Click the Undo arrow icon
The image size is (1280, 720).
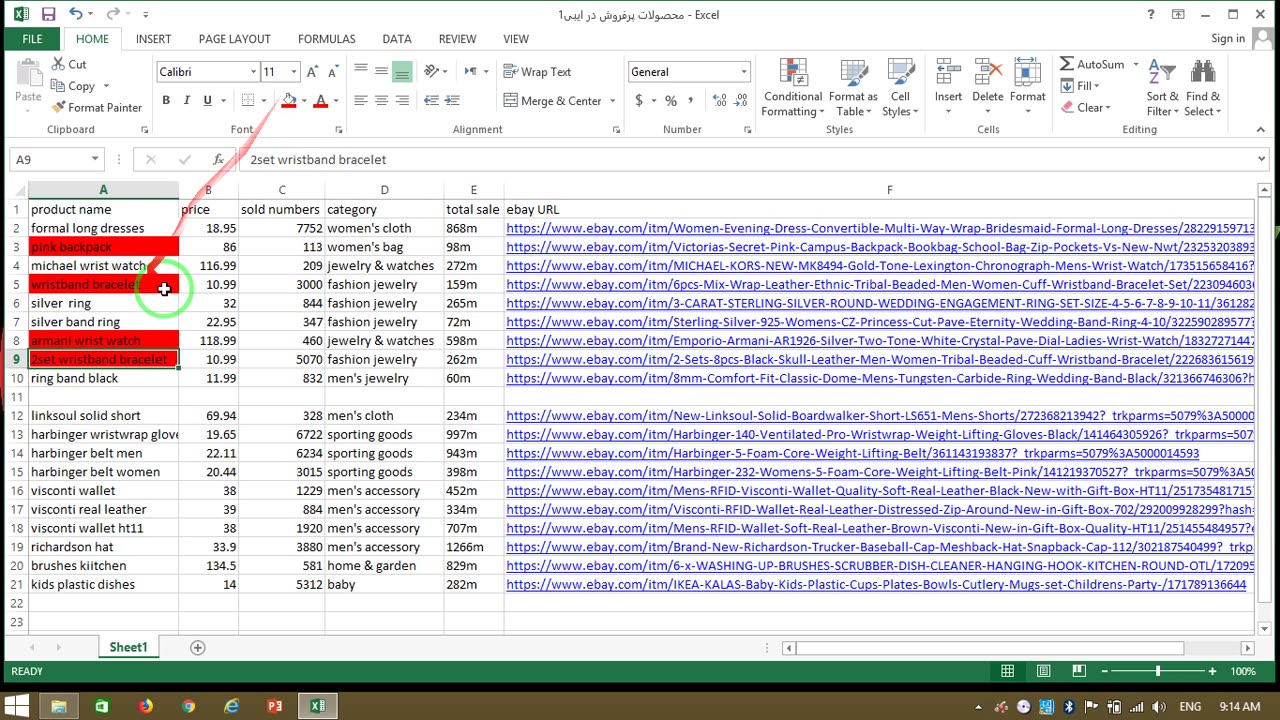[x=76, y=15]
